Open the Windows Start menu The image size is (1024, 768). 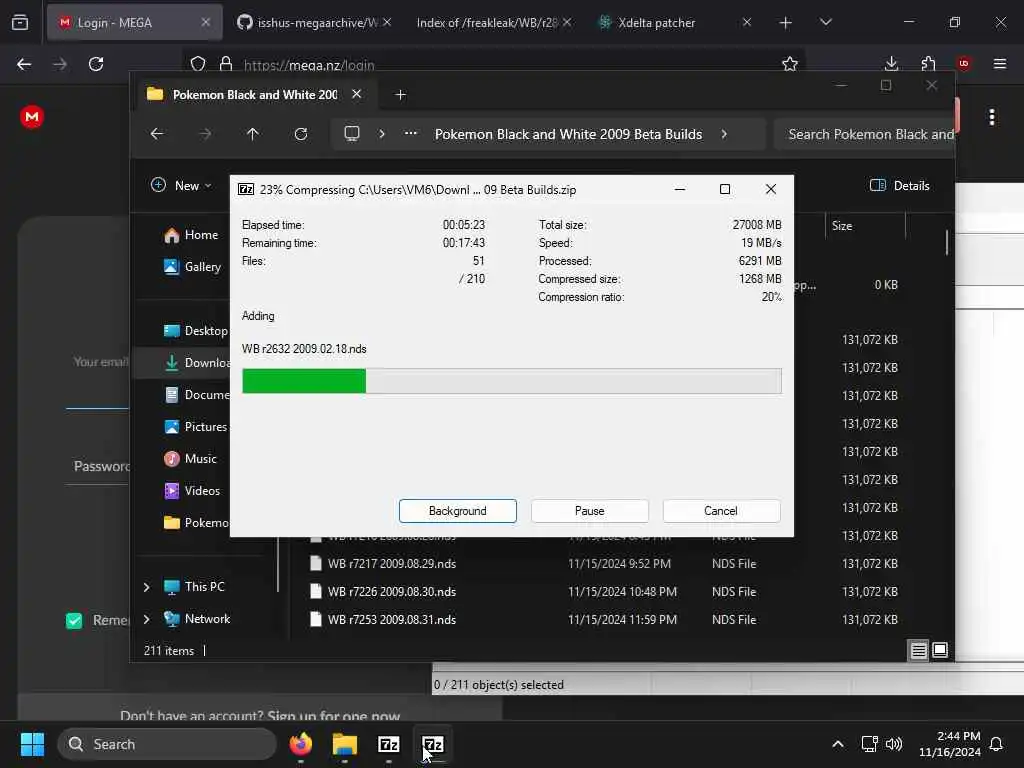pyautogui.click(x=32, y=744)
